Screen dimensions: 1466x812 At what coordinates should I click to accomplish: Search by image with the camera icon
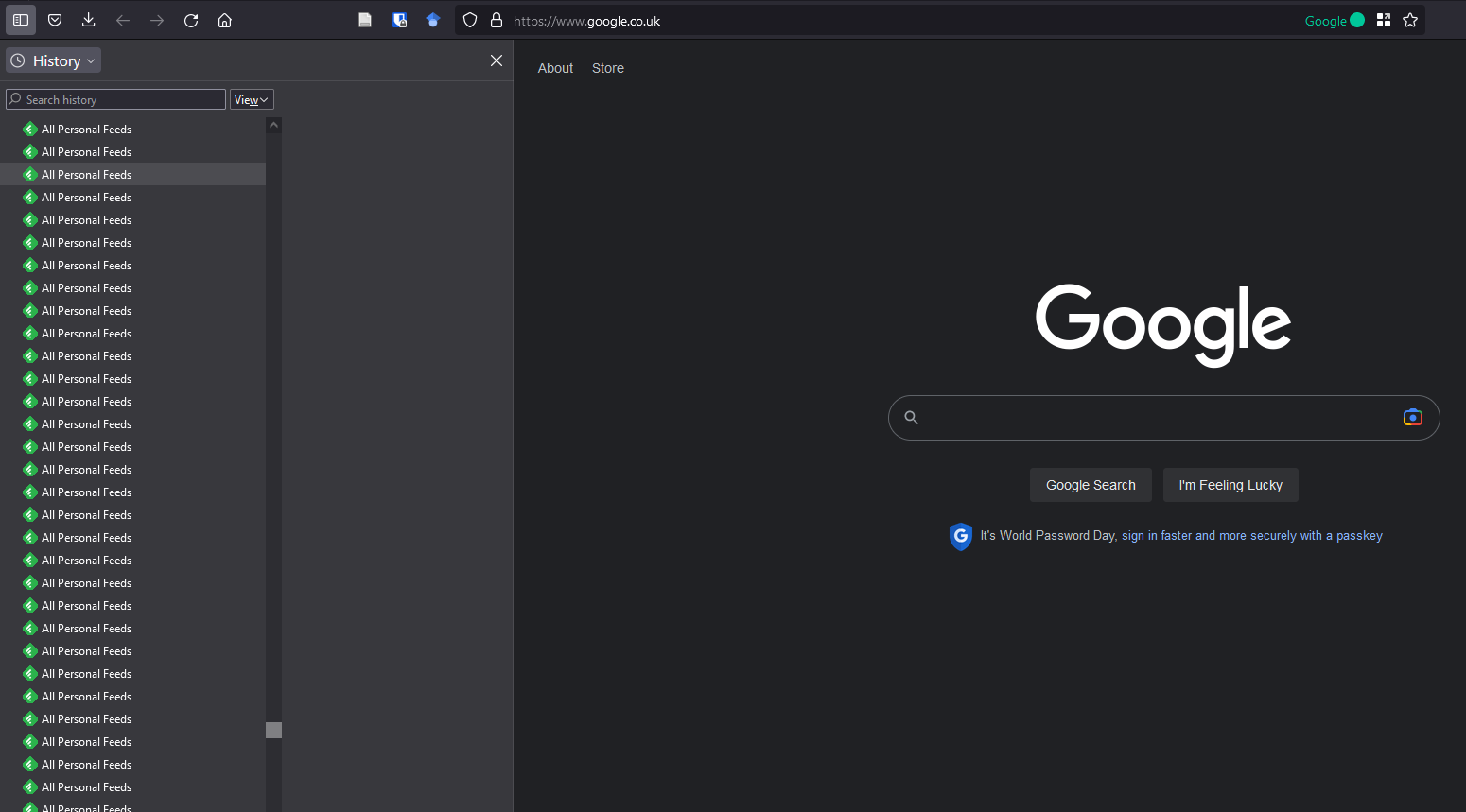click(1412, 417)
